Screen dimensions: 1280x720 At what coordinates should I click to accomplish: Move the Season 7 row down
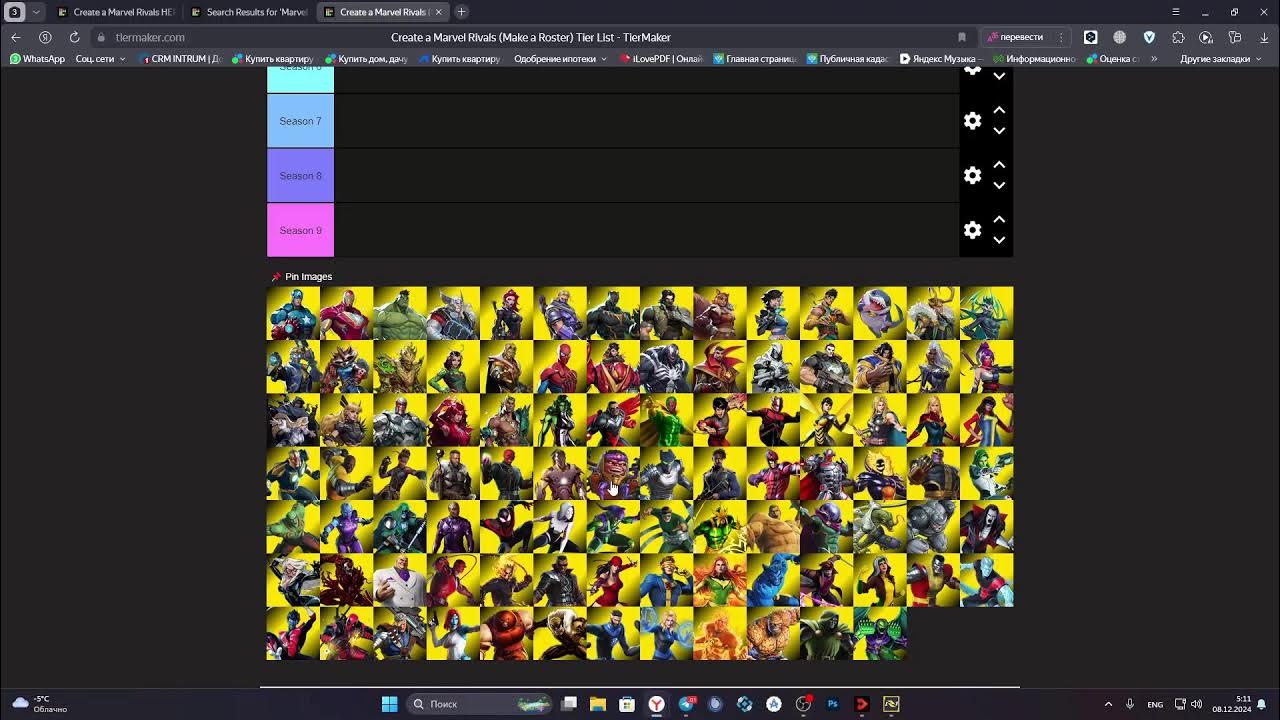click(x=999, y=131)
